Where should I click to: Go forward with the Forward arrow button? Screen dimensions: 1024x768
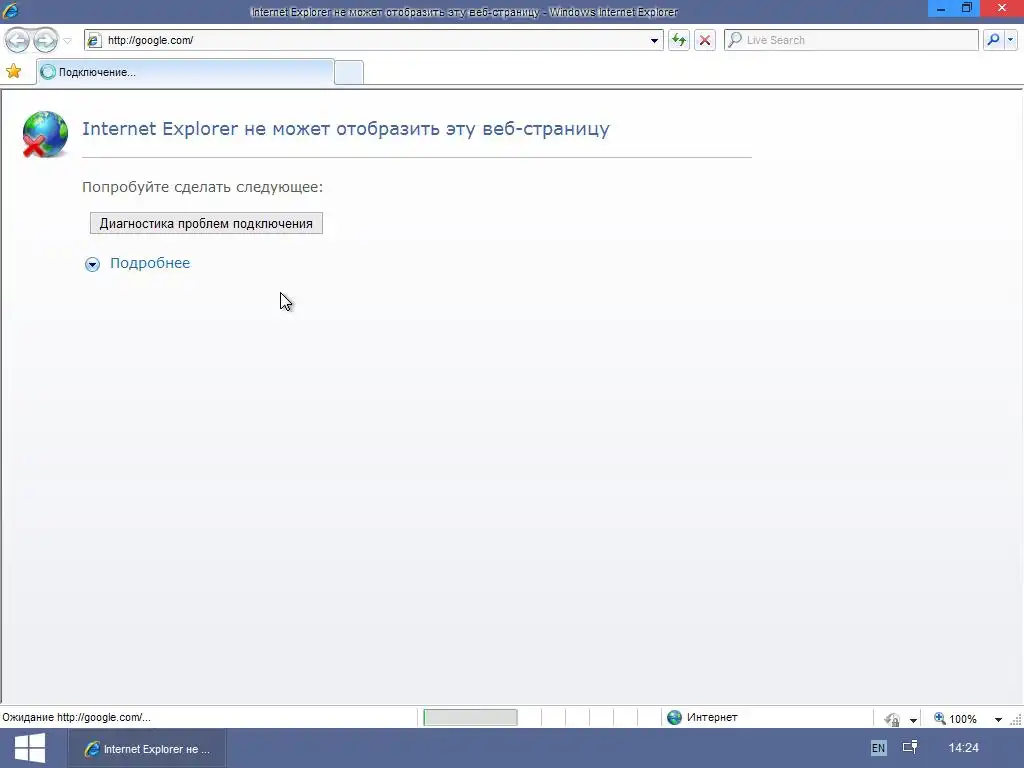point(46,40)
